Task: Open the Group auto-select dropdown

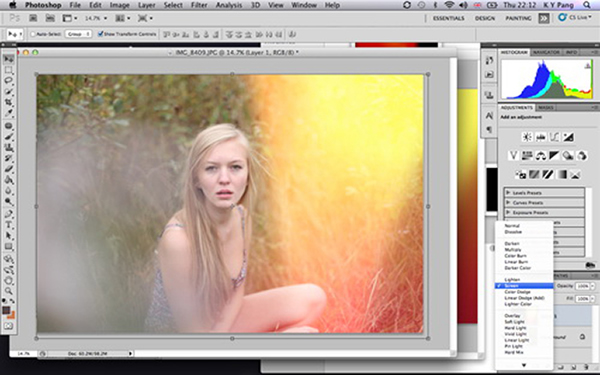Action: pyautogui.click(x=78, y=34)
